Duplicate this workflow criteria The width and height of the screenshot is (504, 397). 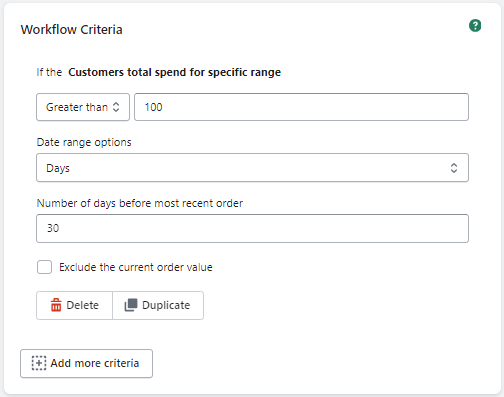158,305
